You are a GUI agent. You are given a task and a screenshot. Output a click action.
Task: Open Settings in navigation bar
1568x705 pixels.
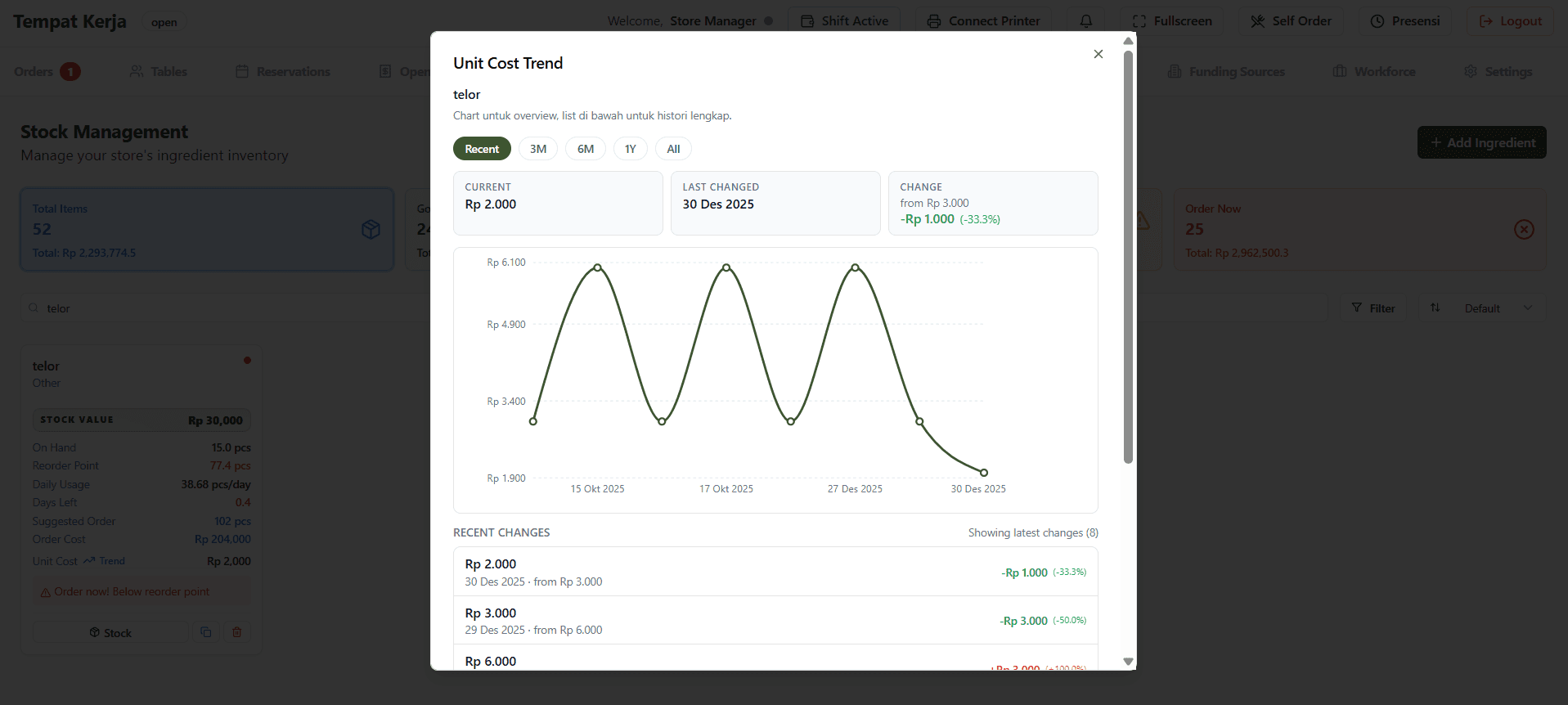click(x=1498, y=72)
